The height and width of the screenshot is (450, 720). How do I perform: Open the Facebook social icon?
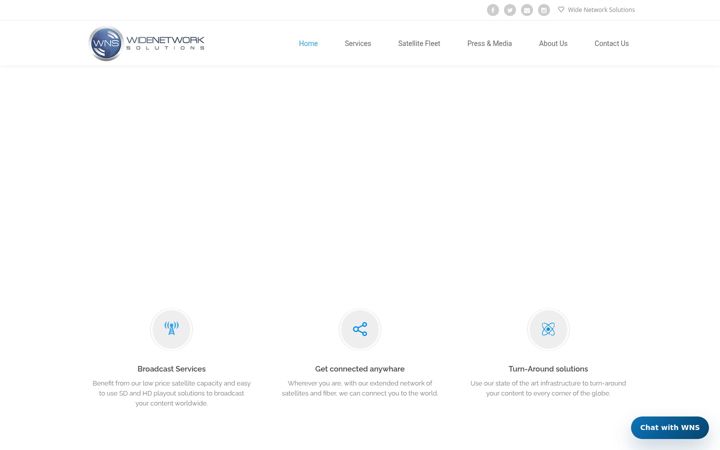493,10
